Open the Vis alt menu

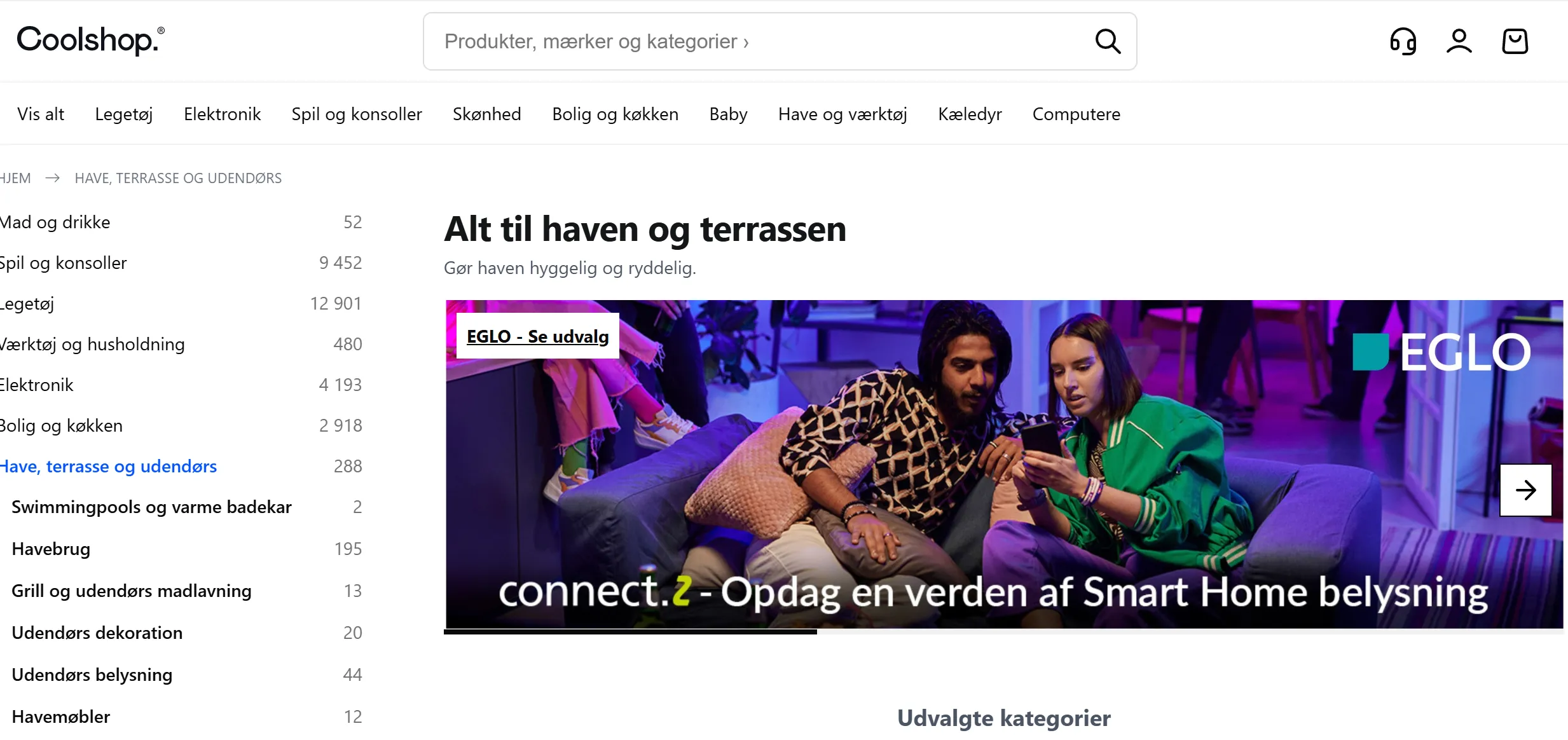[41, 114]
